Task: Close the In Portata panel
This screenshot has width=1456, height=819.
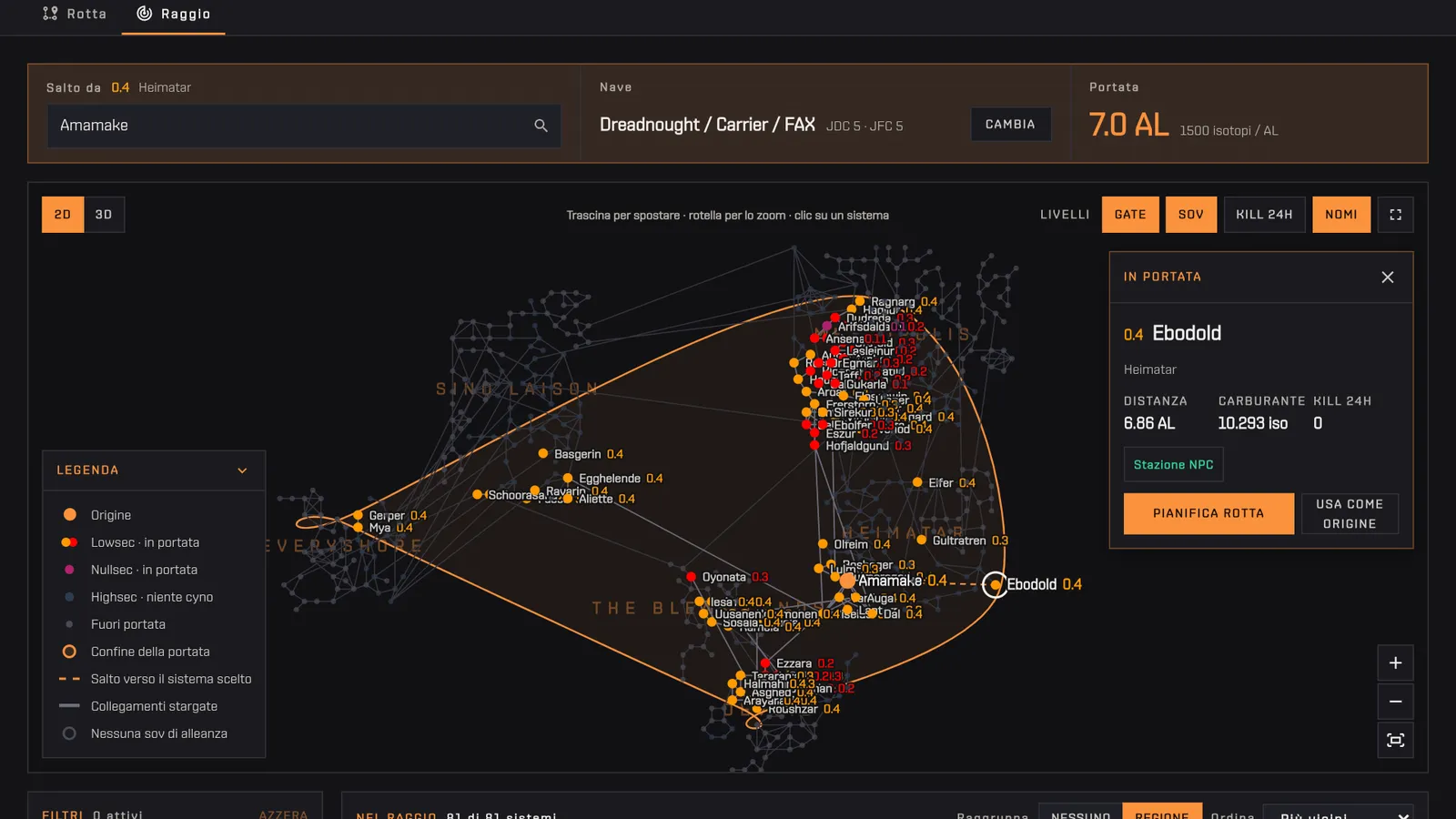Action: click(x=1387, y=278)
